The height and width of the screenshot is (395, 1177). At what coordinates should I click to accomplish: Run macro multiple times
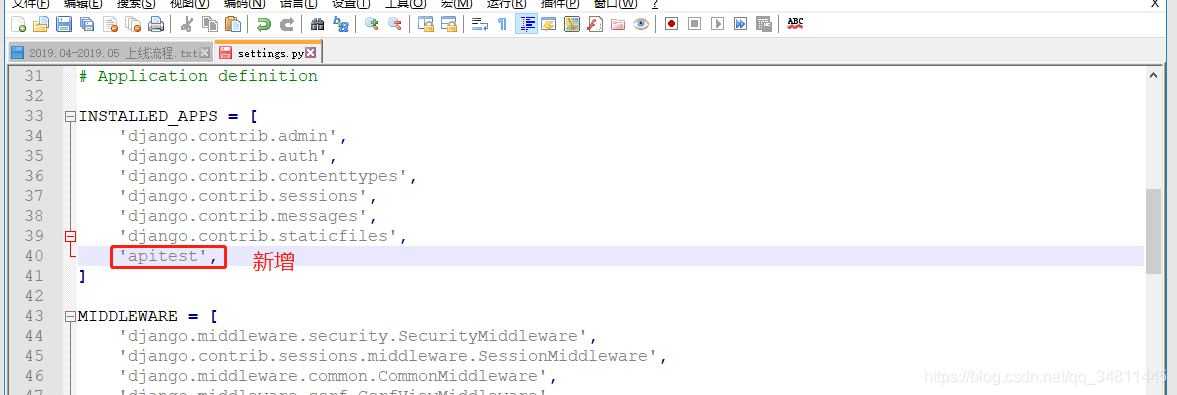[741, 24]
